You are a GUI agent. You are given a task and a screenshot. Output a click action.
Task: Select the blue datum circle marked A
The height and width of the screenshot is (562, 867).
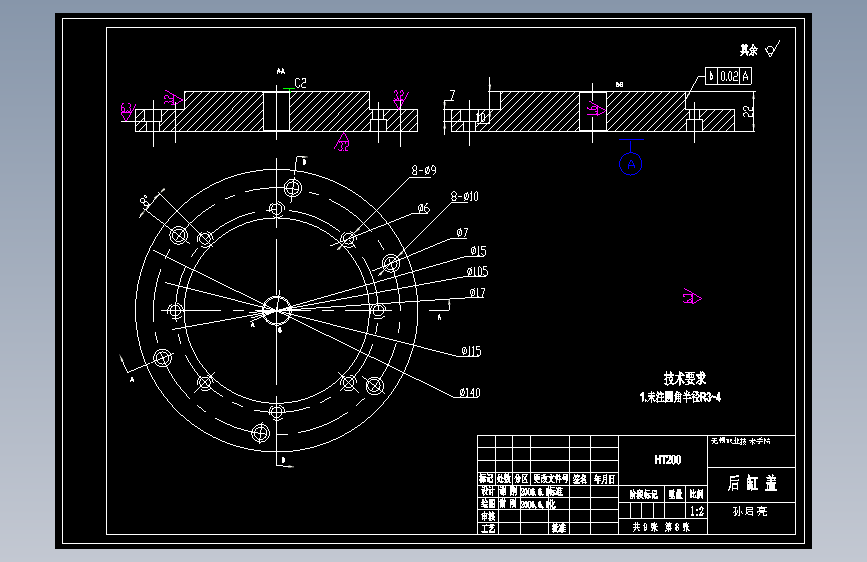tap(631, 164)
